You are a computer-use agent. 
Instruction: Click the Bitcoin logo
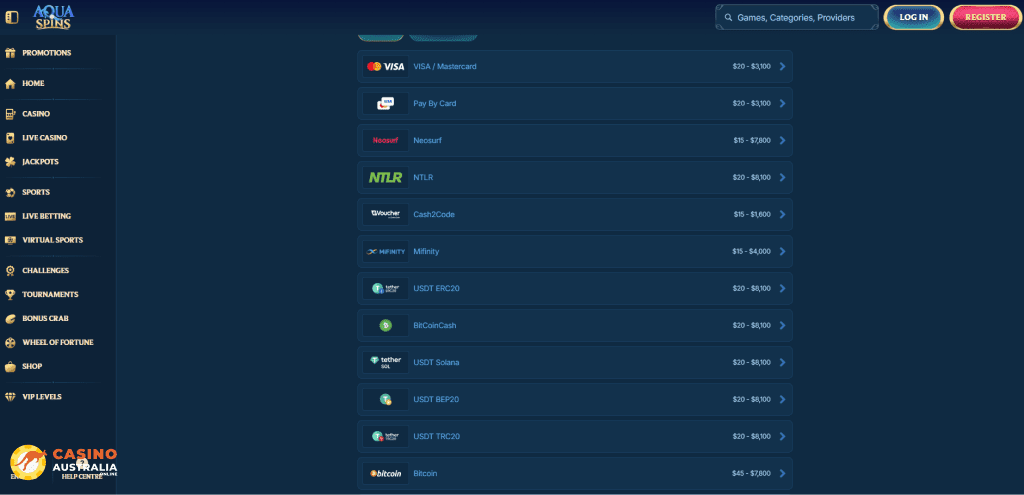386,473
